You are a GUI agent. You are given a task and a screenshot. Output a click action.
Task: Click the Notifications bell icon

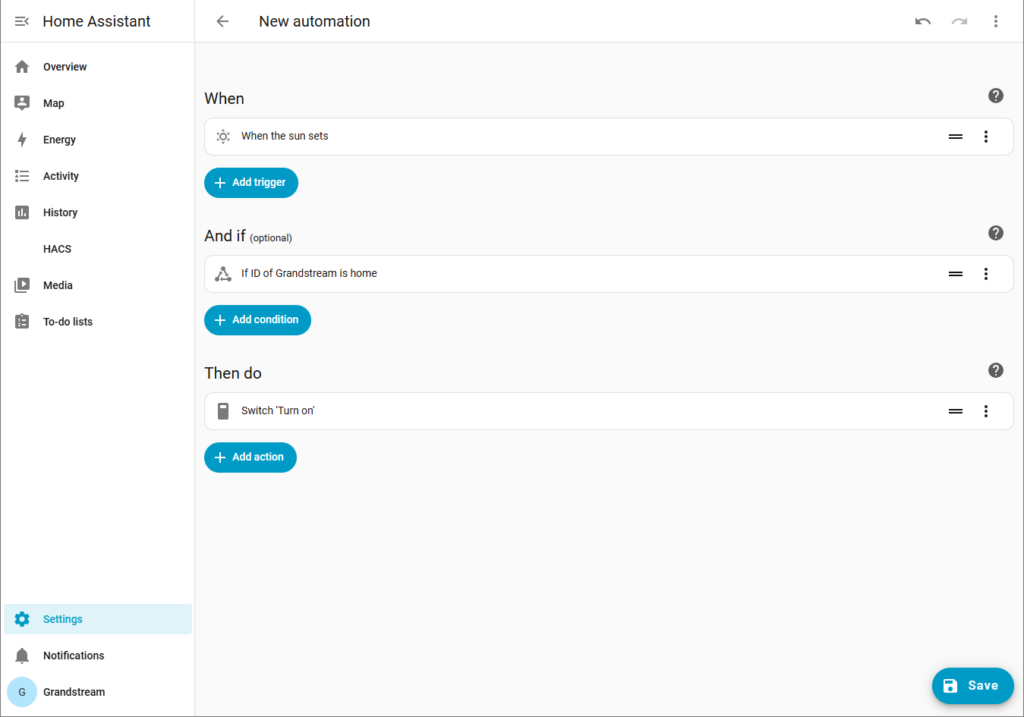pos(22,656)
